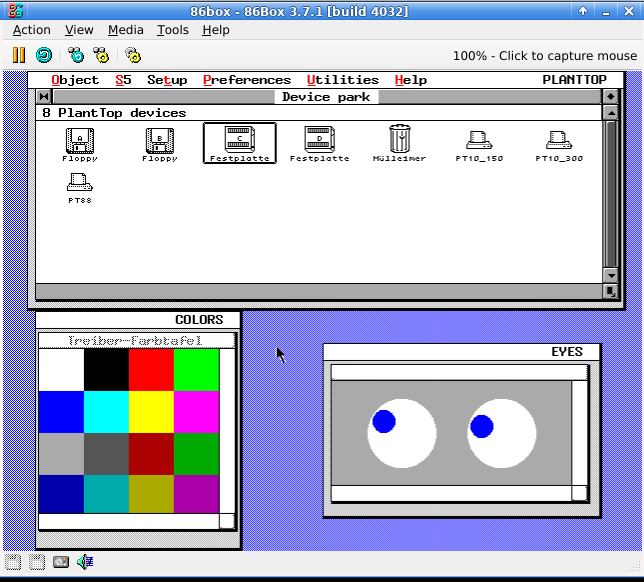Pick the dark red color swatch
644x582 pixels.
(152, 454)
